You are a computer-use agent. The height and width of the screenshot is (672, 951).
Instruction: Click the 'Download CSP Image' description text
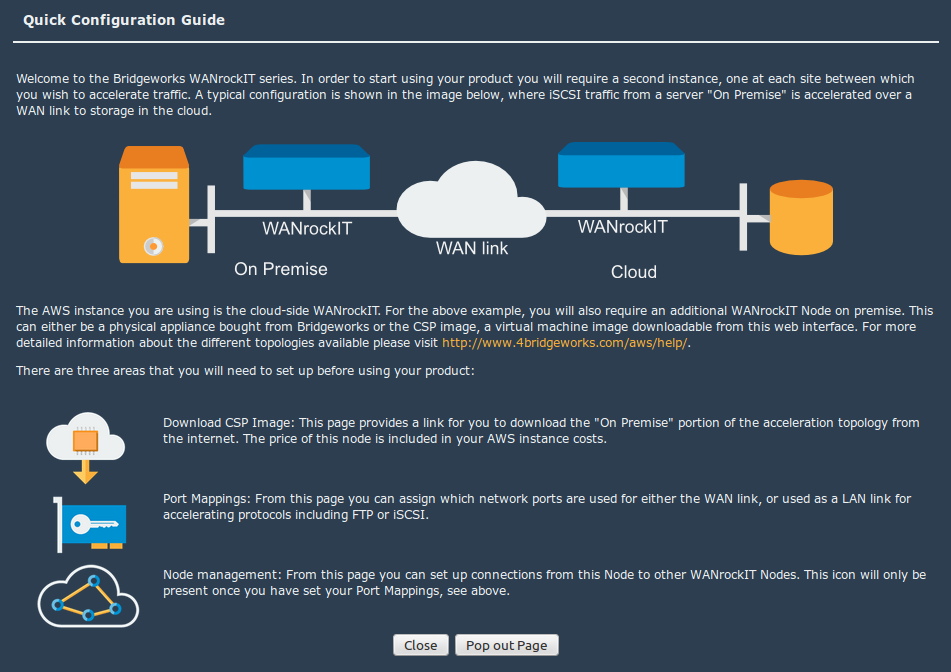tap(541, 431)
